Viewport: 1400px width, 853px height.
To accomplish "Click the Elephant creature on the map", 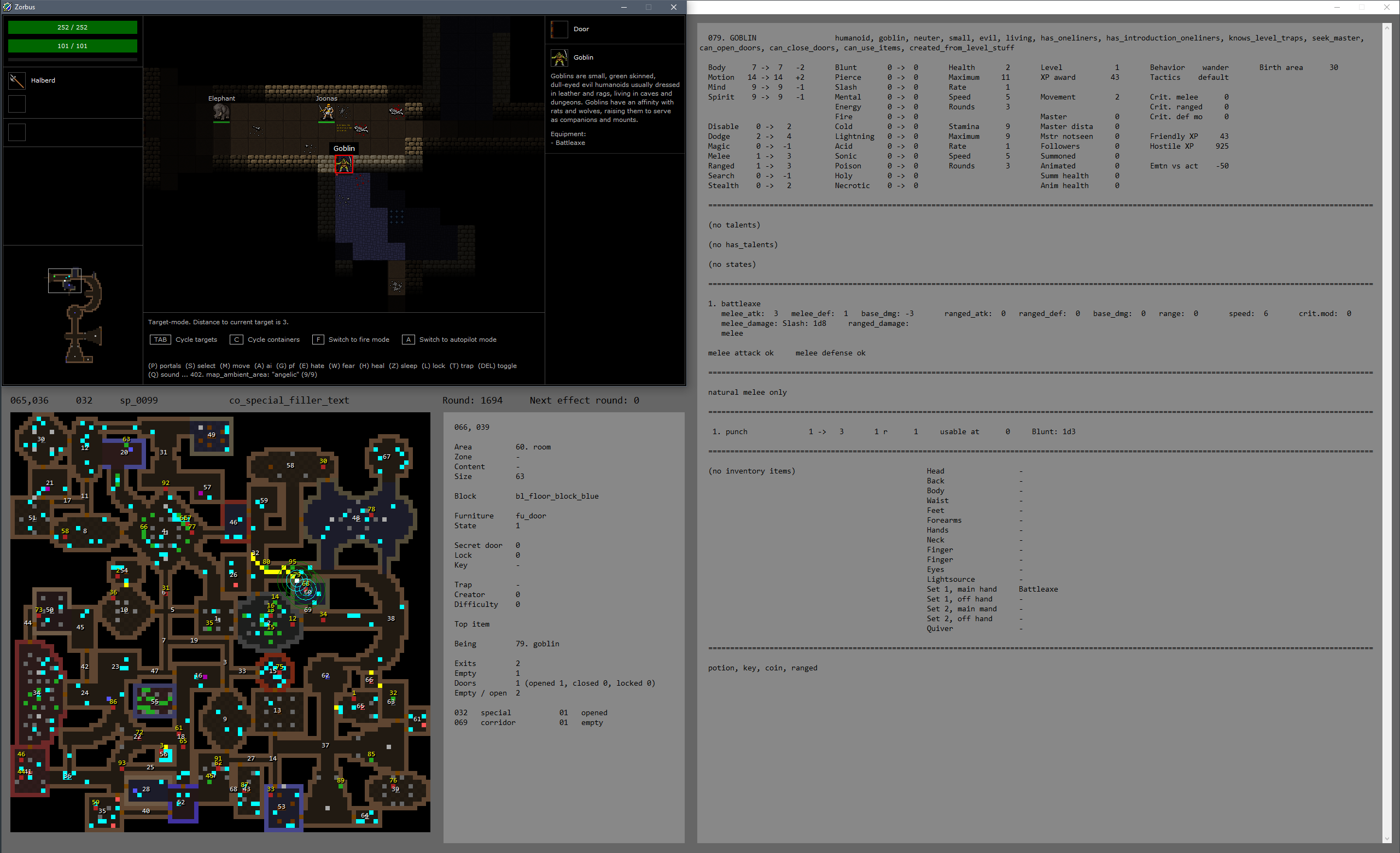I will pos(221,112).
